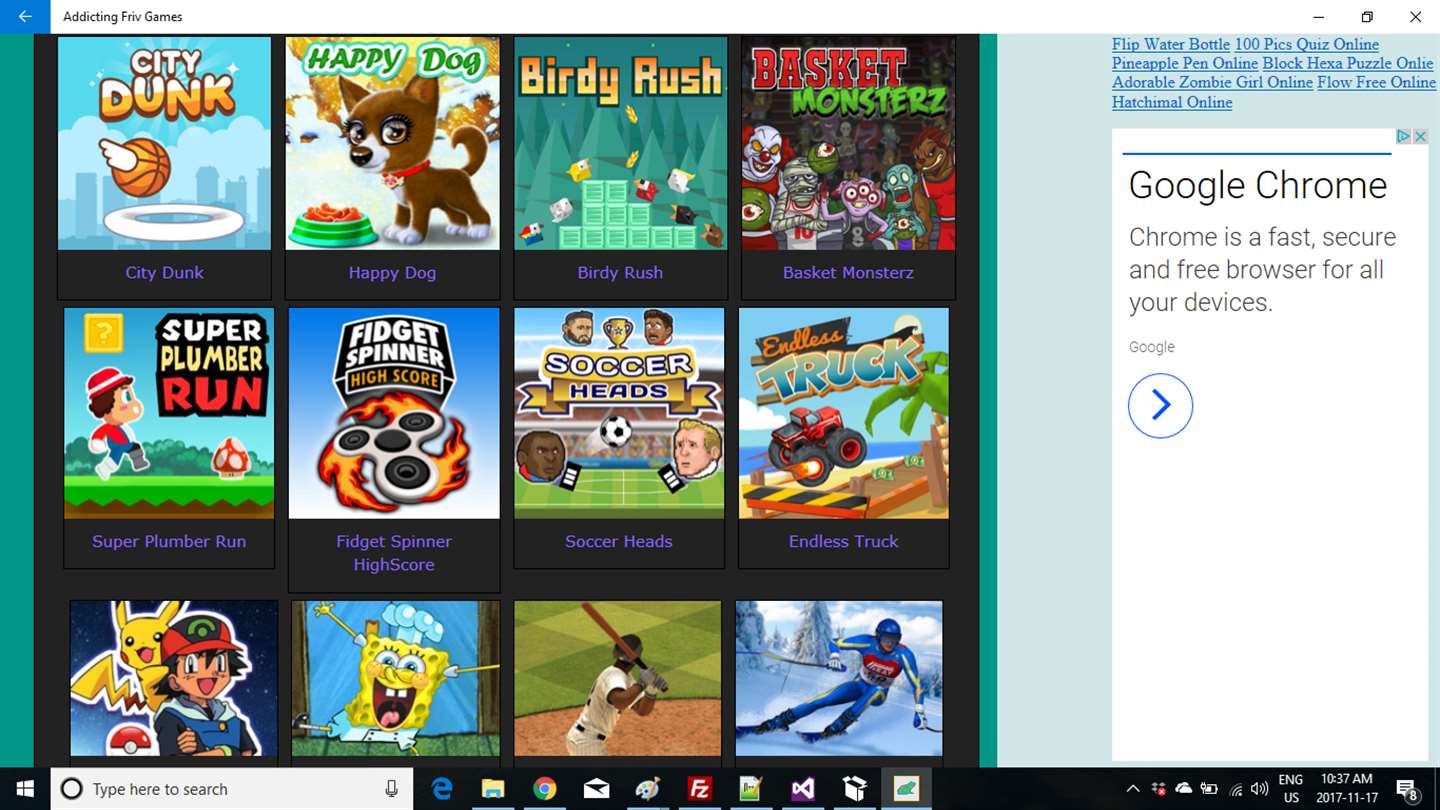Open the Windows Start menu
Image resolution: width=1440 pixels, height=810 pixels.
click(x=25, y=789)
